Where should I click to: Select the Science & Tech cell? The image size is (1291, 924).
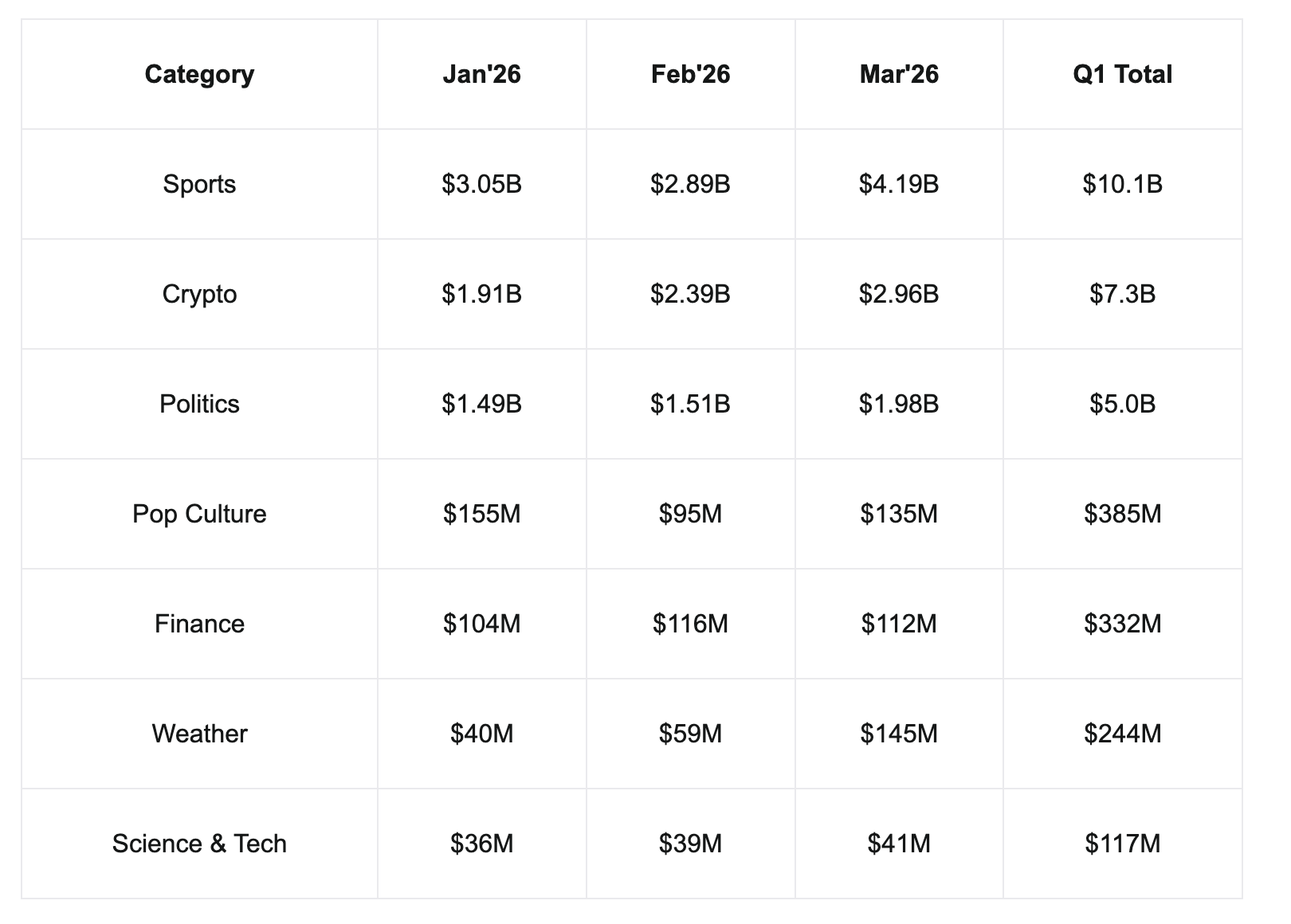click(x=199, y=844)
